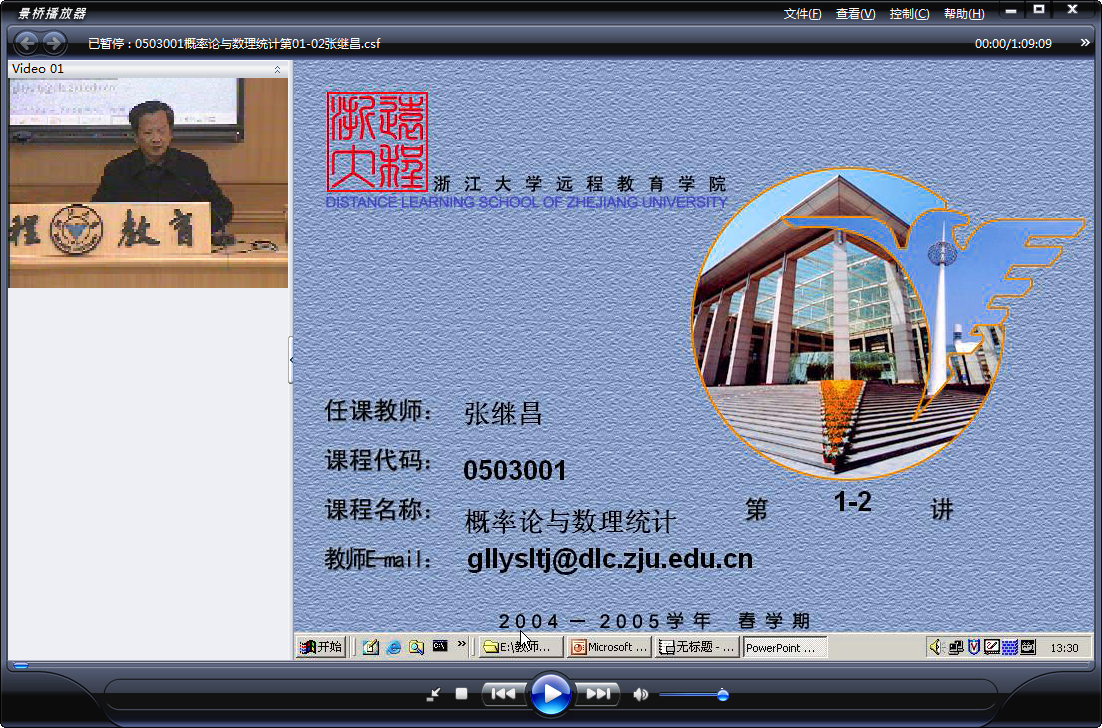Click the circular building photo on slide
Viewport: 1102px width, 728px height.
[850, 323]
